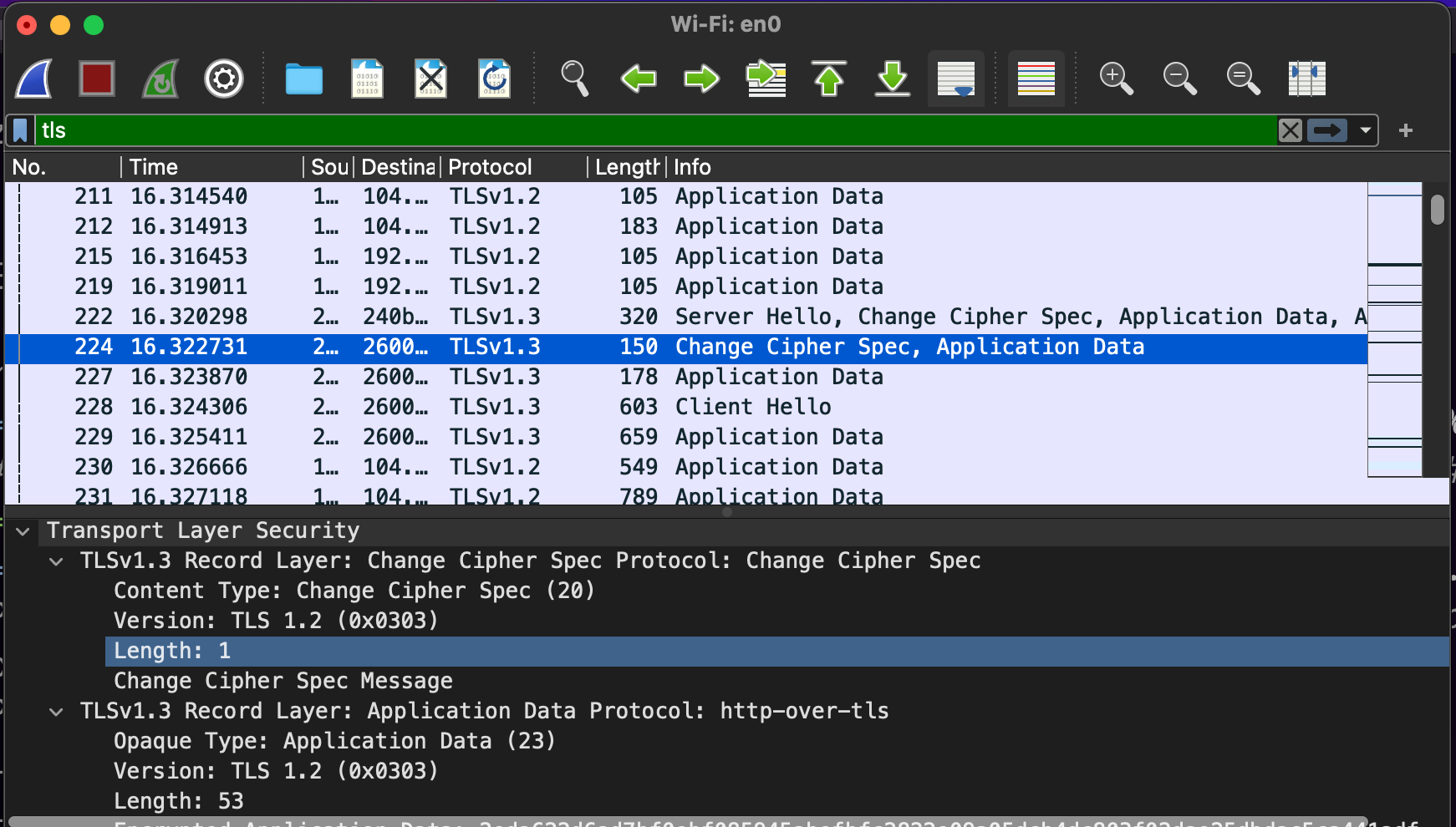Sort by No. column header
Viewport: 1456px width, 827px height.
pyautogui.click(x=63, y=167)
